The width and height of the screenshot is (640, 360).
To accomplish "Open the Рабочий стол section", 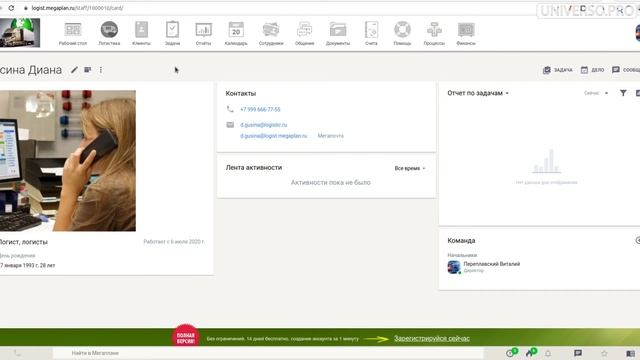I will [x=73, y=33].
